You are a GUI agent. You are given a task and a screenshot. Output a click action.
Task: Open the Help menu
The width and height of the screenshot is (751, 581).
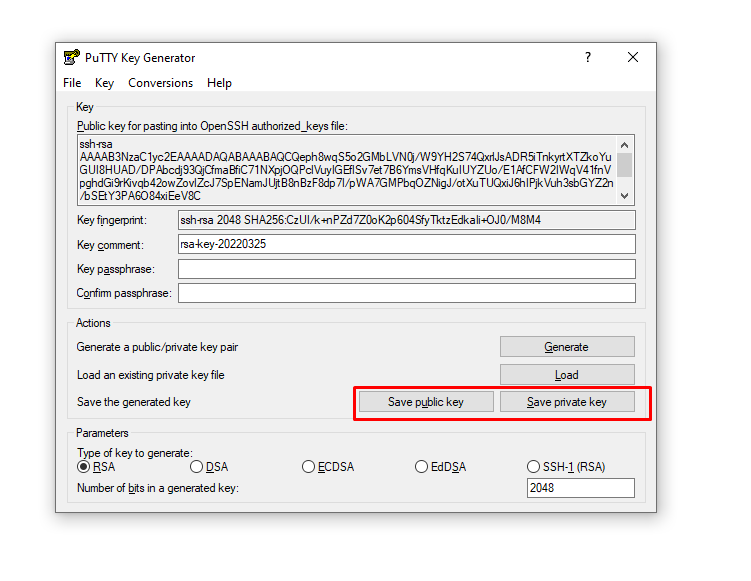(219, 83)
